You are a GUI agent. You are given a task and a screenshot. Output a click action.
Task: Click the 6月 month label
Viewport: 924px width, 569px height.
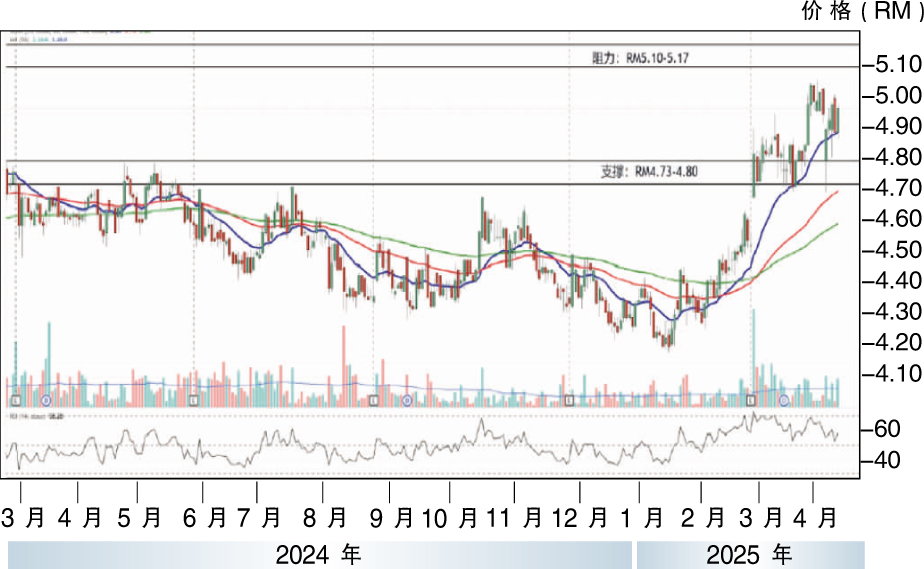click(205, 518)
